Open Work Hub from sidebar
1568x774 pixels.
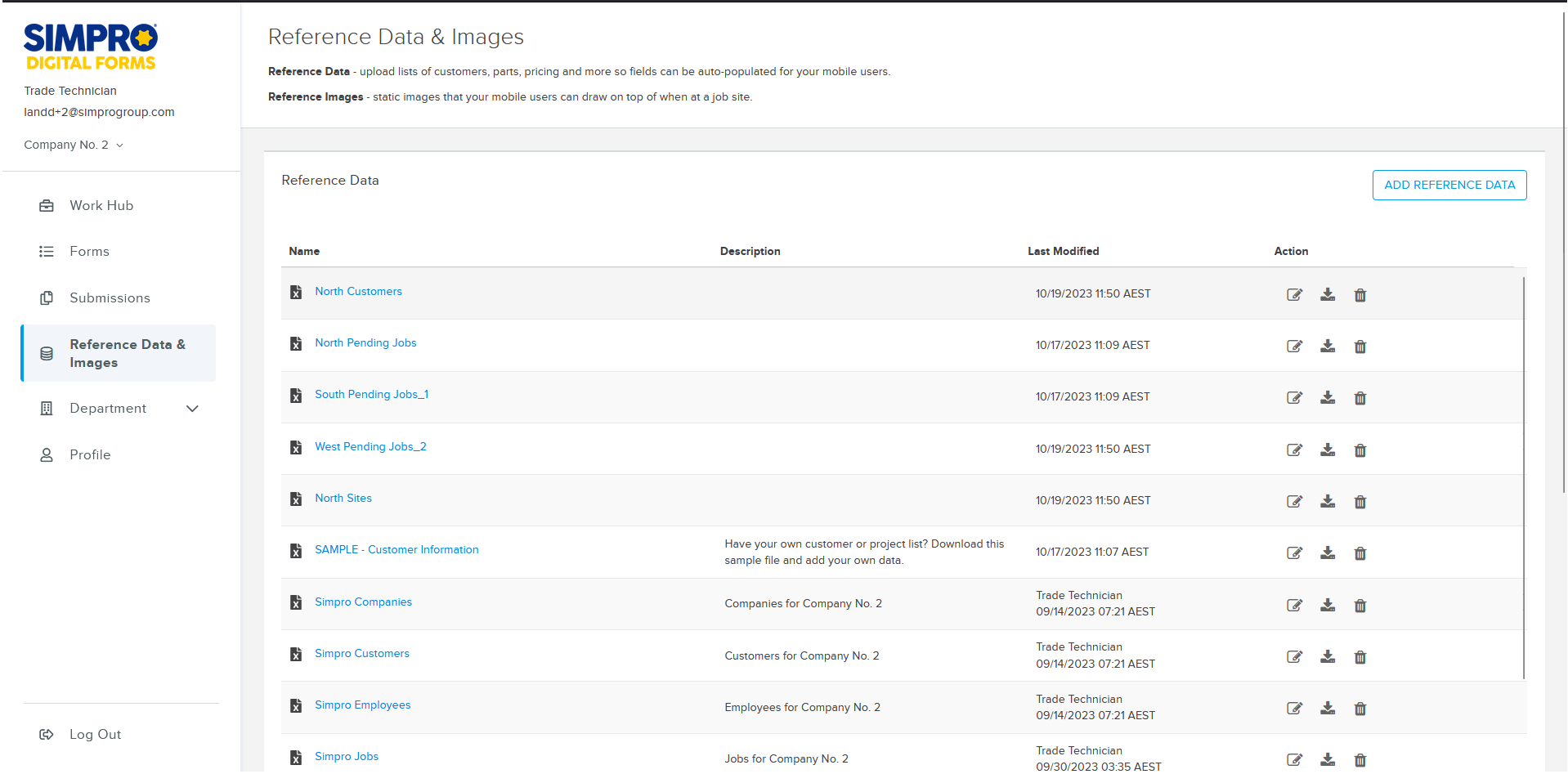coord(101,206)
